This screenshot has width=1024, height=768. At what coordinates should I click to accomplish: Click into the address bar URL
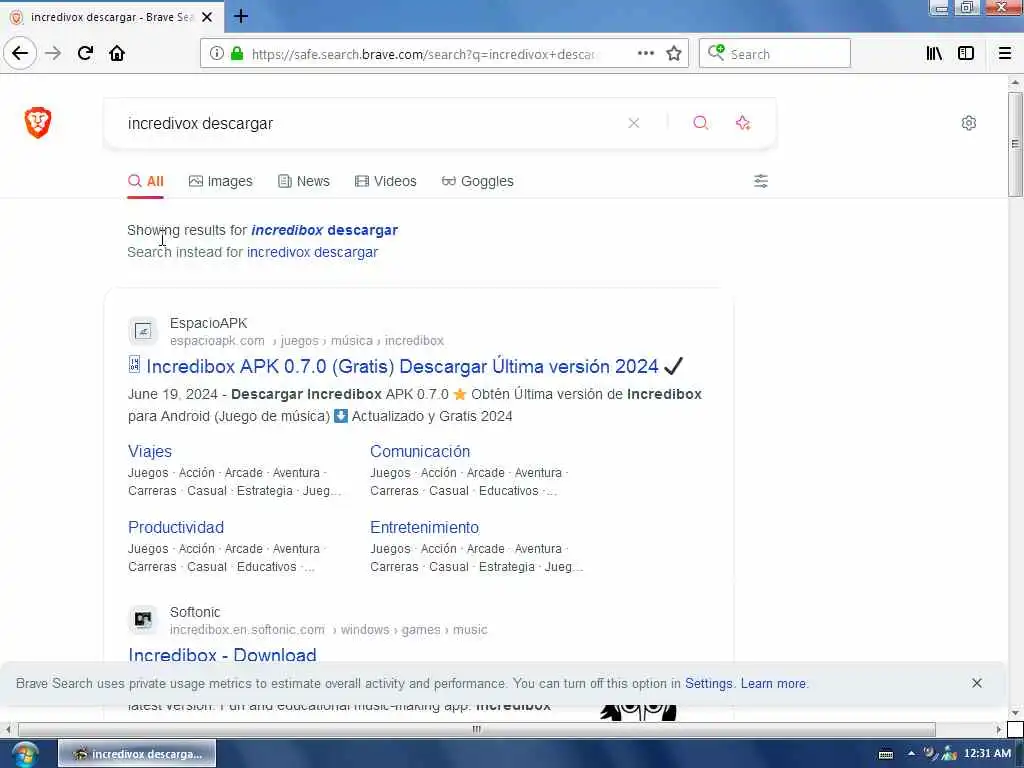coord(423,54)
